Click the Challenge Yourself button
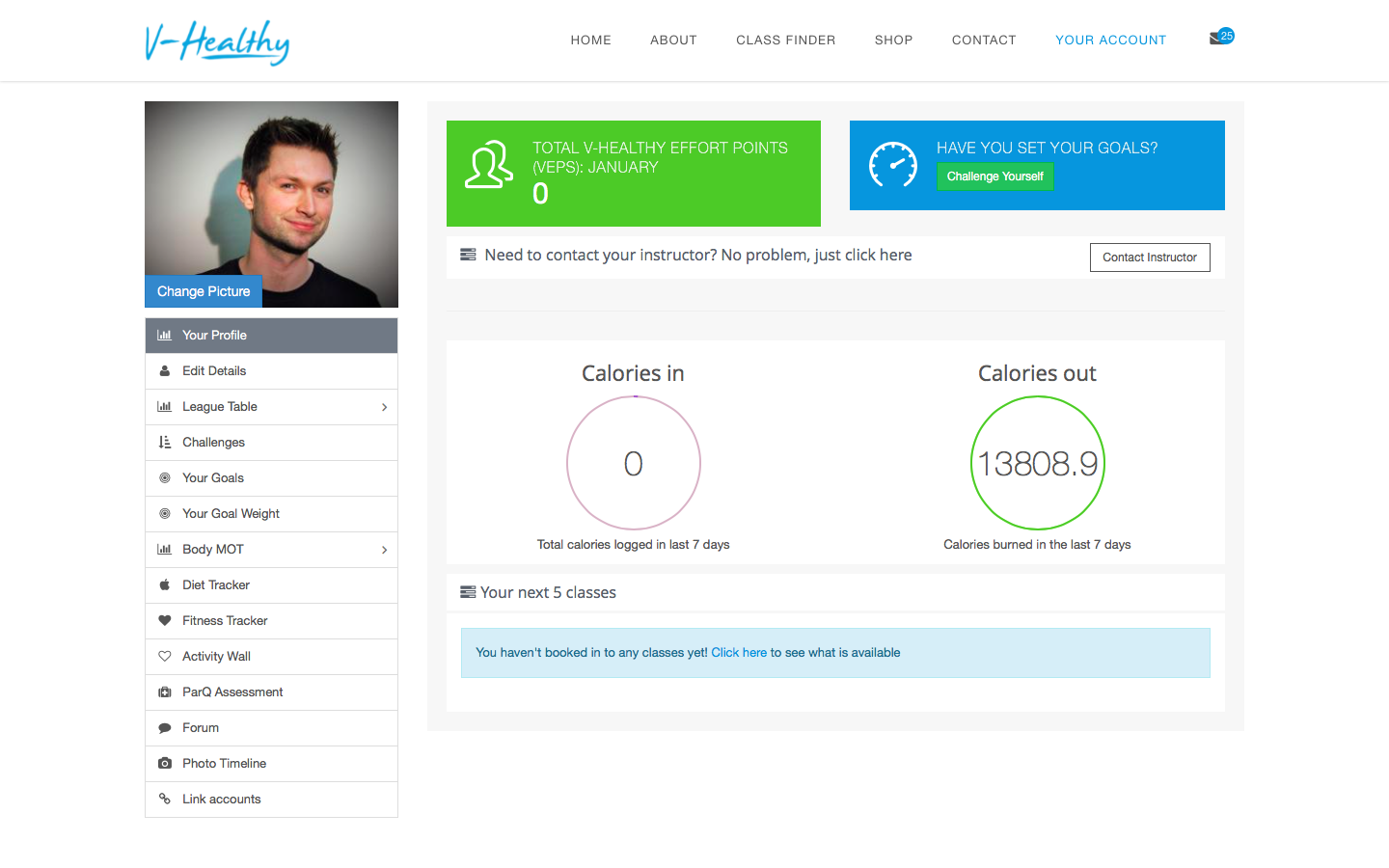Image resolution: width=1389 pixels, height=868 pixels. [995, 176]
